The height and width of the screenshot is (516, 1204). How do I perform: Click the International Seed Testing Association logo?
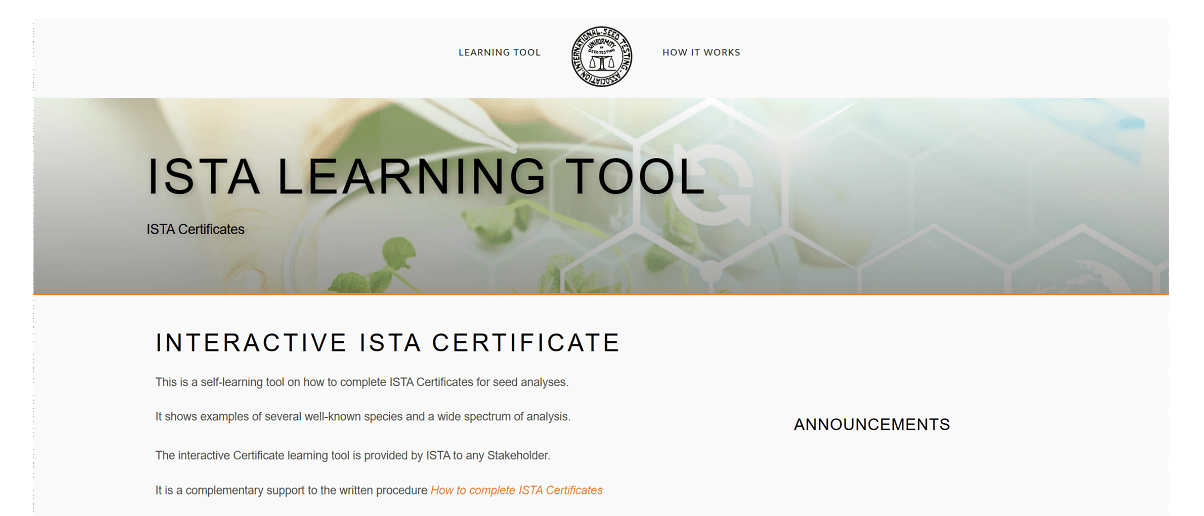click(x=602, y=56)
